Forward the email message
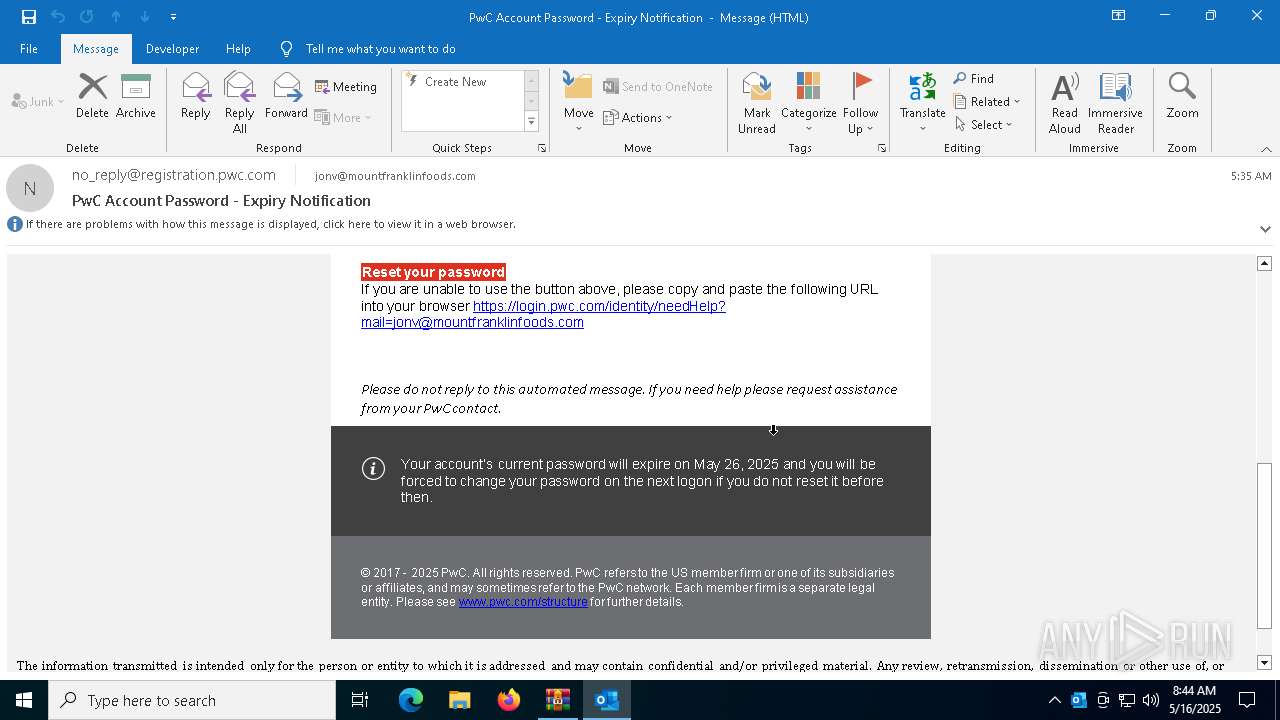The width and height of the screenshot is (1280, 720). pos(286,96)
